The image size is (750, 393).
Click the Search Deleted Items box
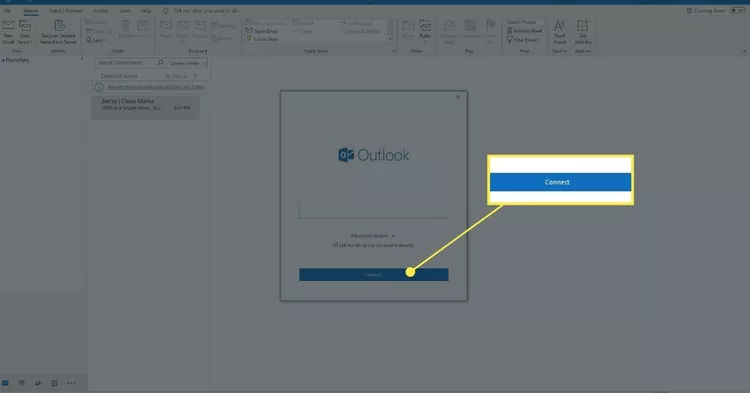point(125,63)
